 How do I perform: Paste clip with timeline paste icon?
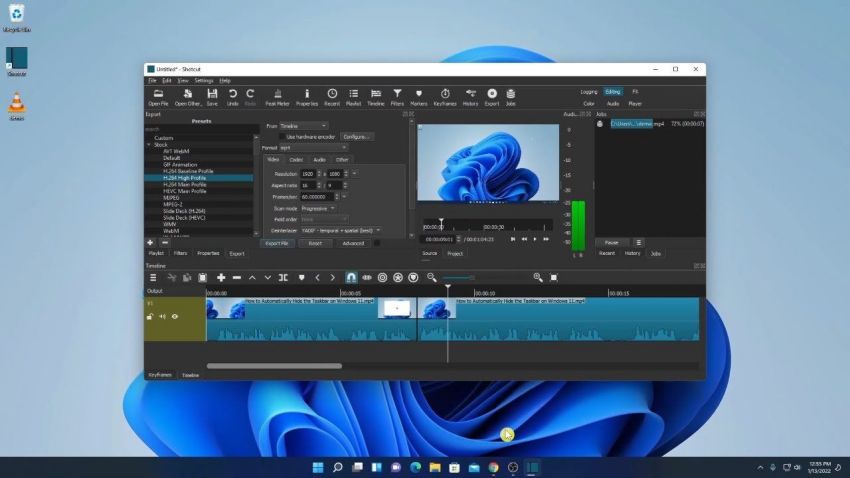(x=202, y=277)
